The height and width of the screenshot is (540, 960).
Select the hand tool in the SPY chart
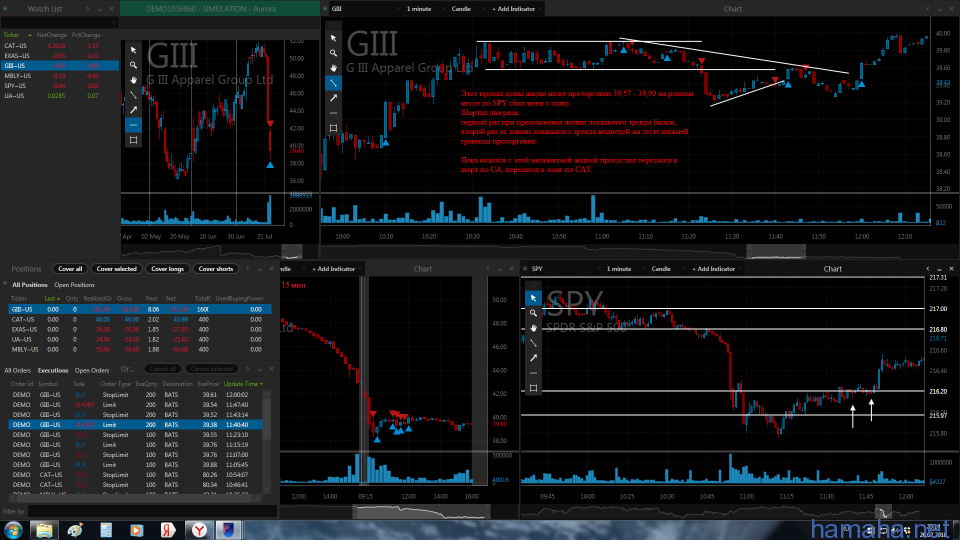pos(533,328)
